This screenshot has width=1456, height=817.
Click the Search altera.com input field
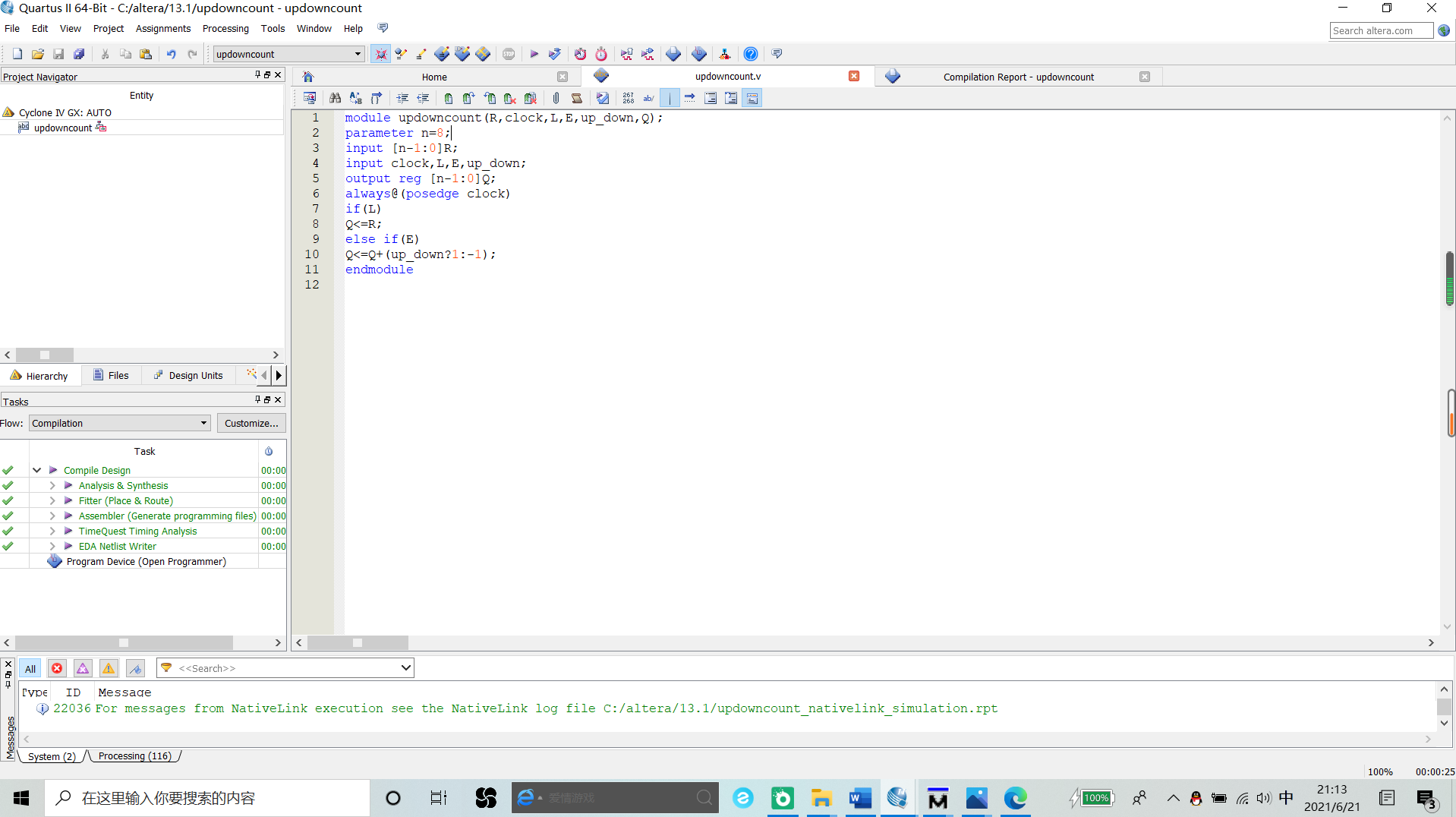click(x=1380, y=30)
